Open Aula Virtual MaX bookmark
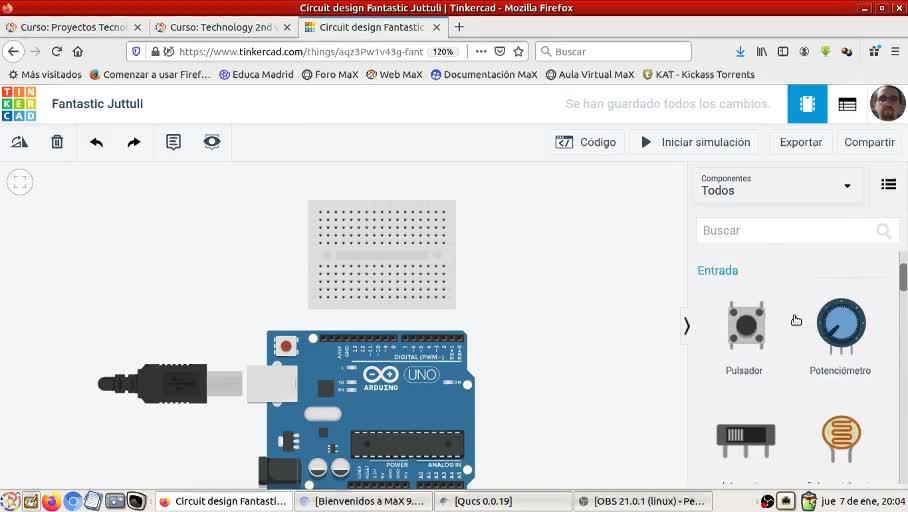Screen dimensions: 908x512 tap(590, 74)
